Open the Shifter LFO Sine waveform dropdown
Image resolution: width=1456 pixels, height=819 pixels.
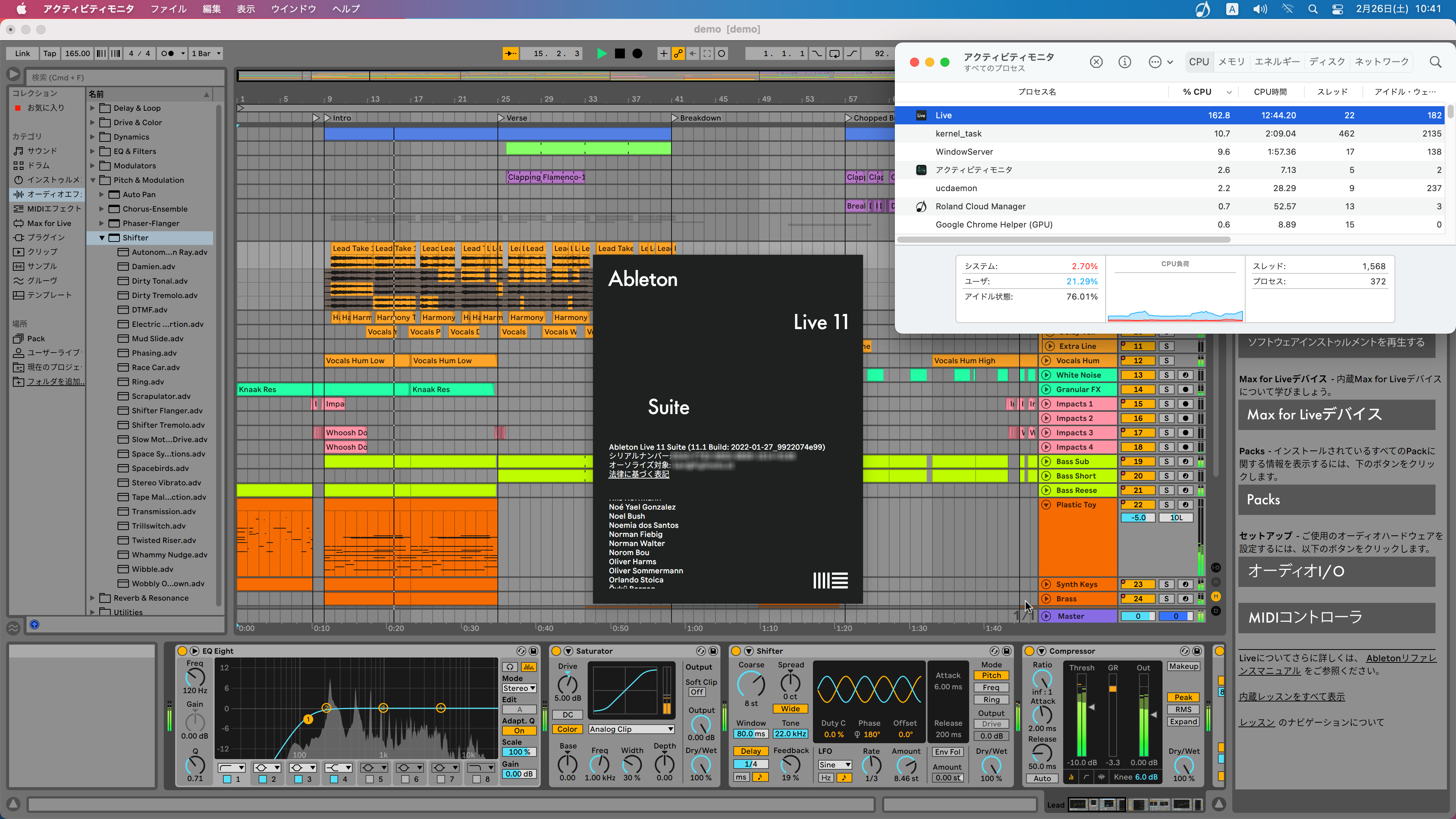point(835,765)
